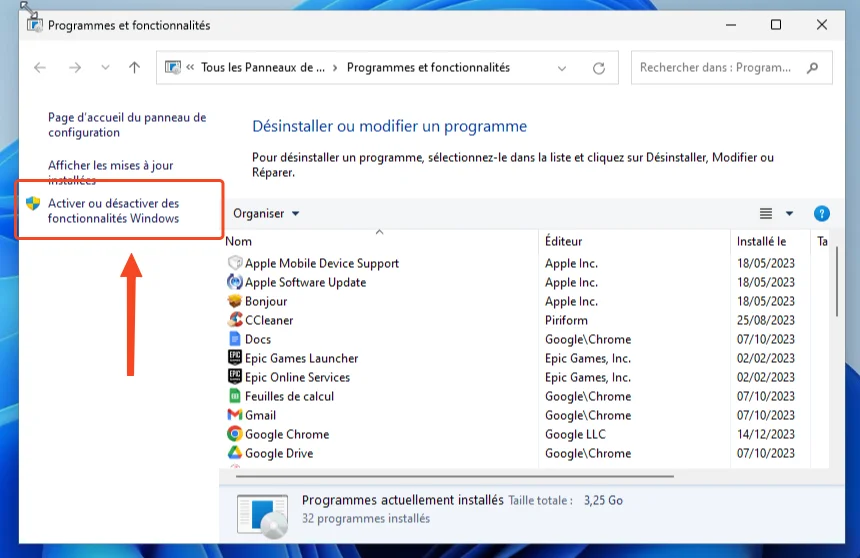The height and width of the screenshot is (558, 860).
Task: Sort list by Nom column header
Action: tap(239, 241)
